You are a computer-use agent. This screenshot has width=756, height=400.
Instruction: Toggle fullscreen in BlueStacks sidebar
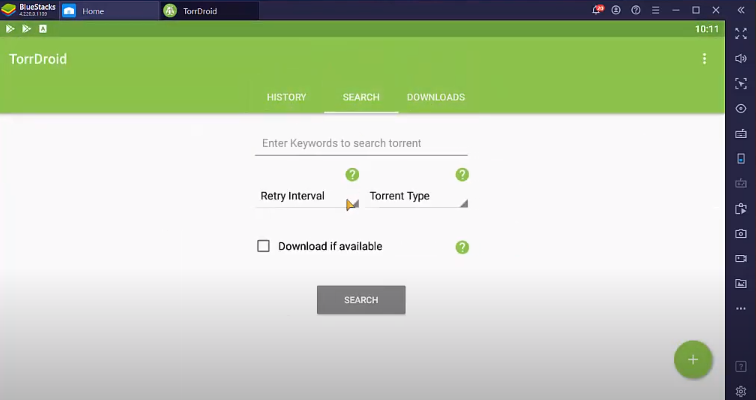coord(741,33)
